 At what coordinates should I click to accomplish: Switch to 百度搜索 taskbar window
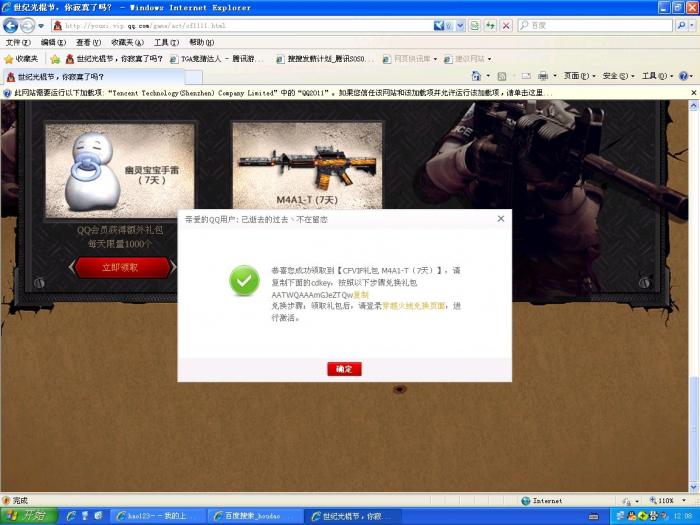coord(254,516)
